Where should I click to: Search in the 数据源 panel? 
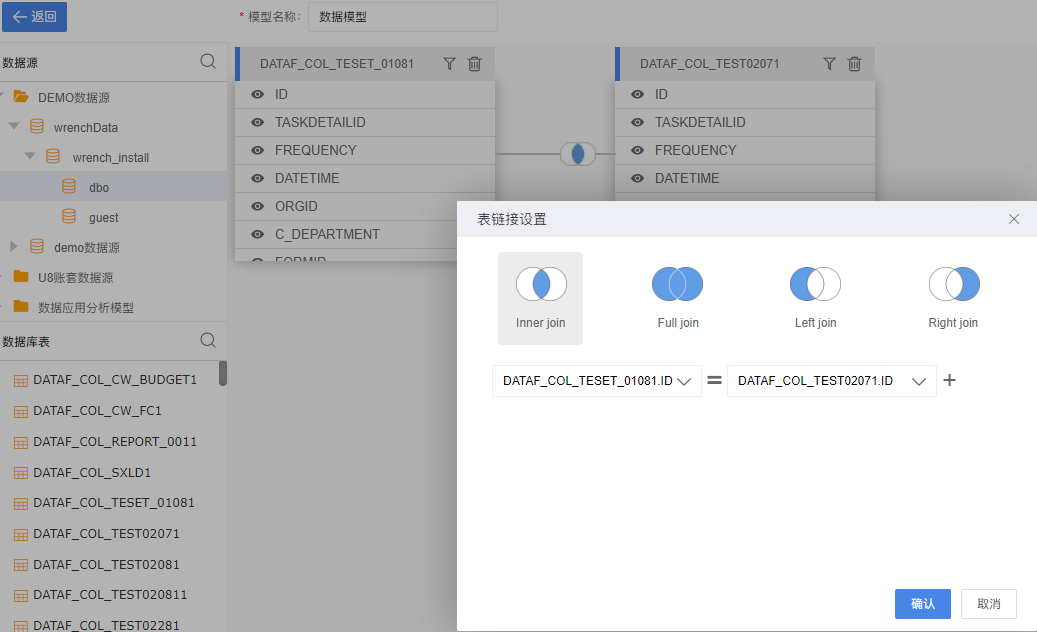coord(208,61)
